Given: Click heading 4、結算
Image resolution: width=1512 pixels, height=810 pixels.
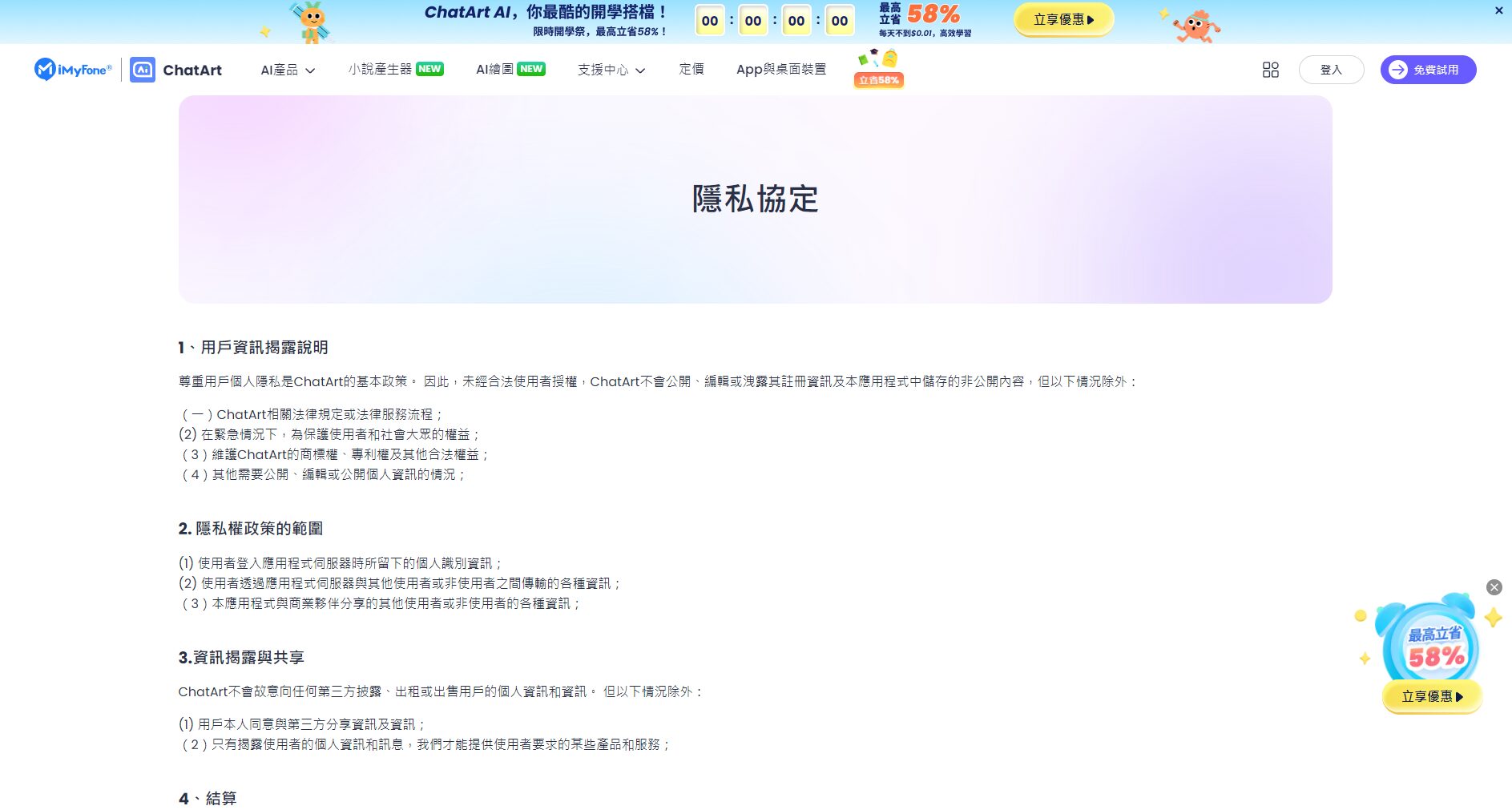Looking at the screenshot, I should 208,799.
